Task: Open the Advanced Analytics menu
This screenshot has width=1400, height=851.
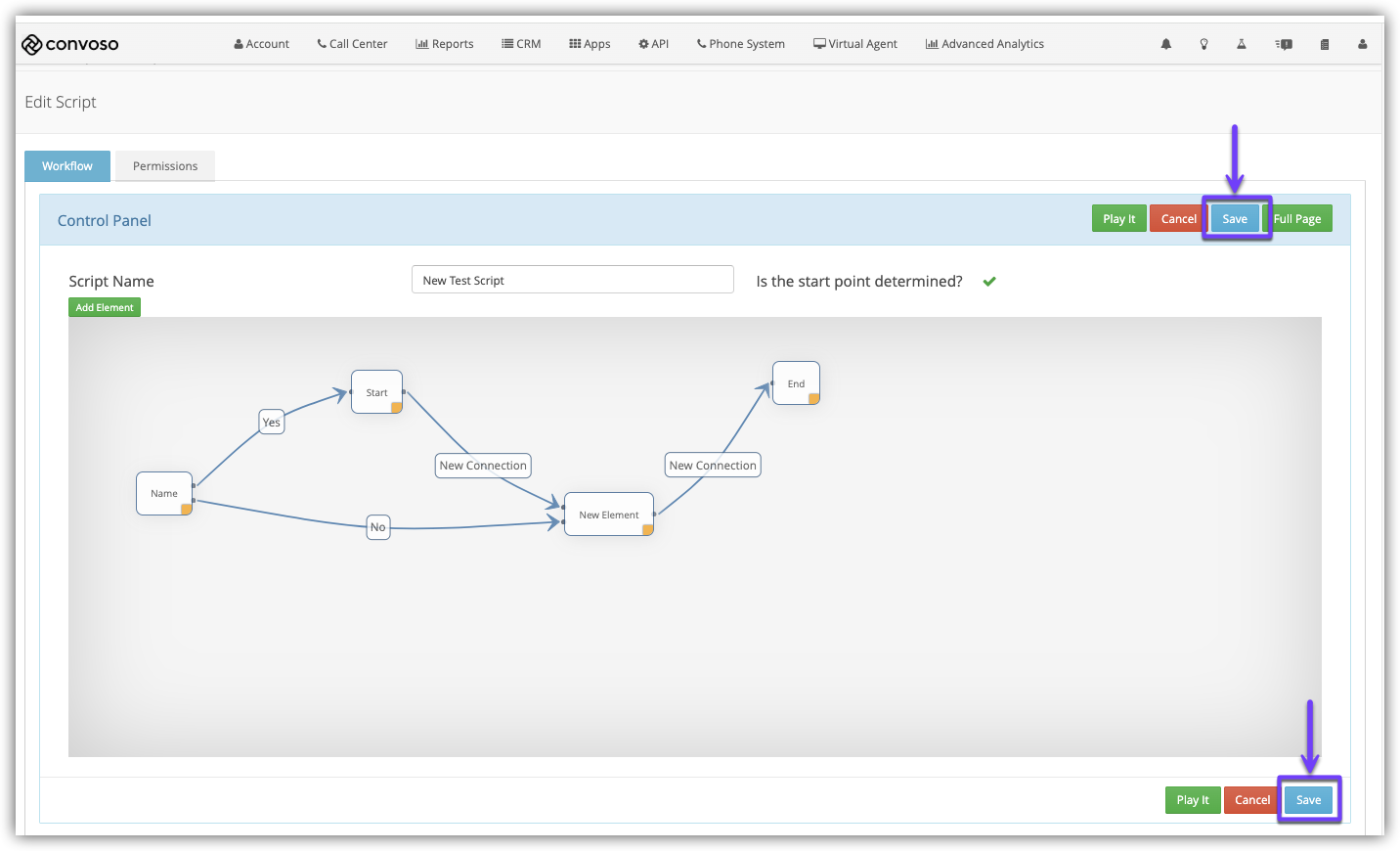Action: pyautogui.click(x=984, y=44)
